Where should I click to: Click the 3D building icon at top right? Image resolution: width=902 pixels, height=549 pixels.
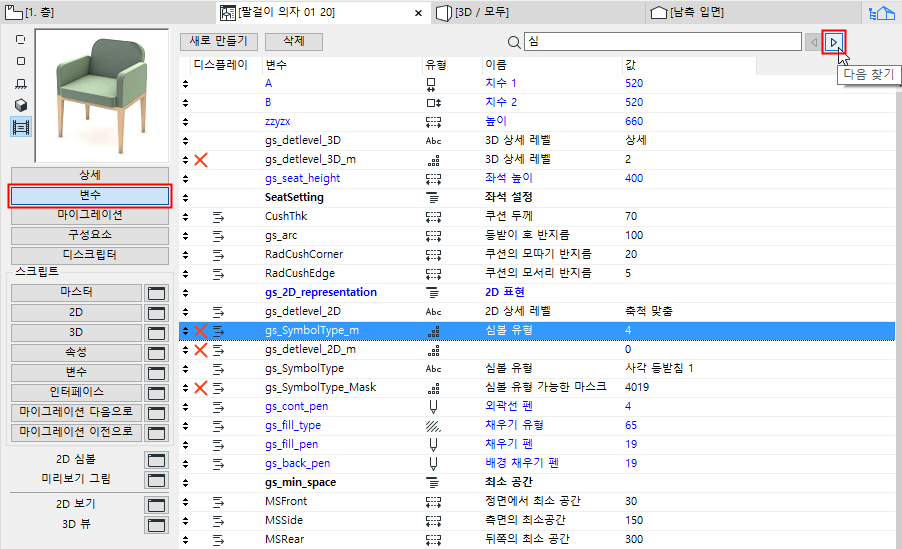coord(881,13)
